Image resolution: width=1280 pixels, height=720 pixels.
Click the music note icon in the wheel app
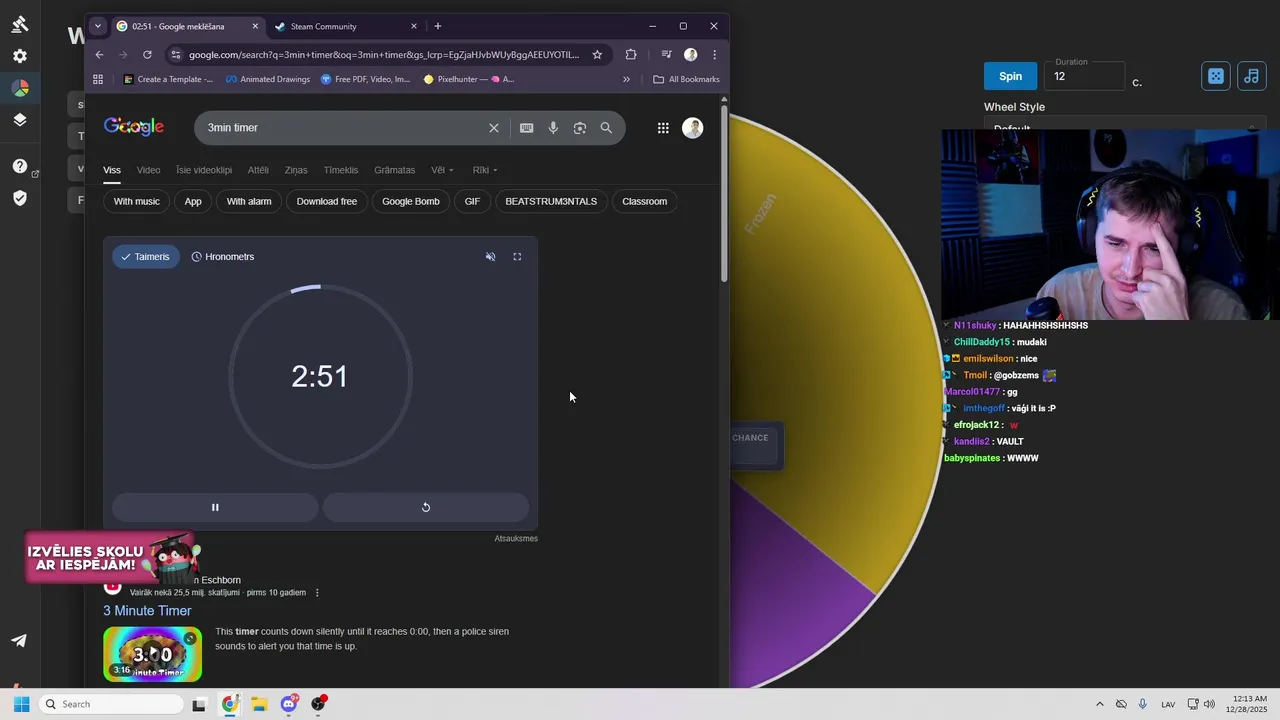click(x=1252, y=76)
